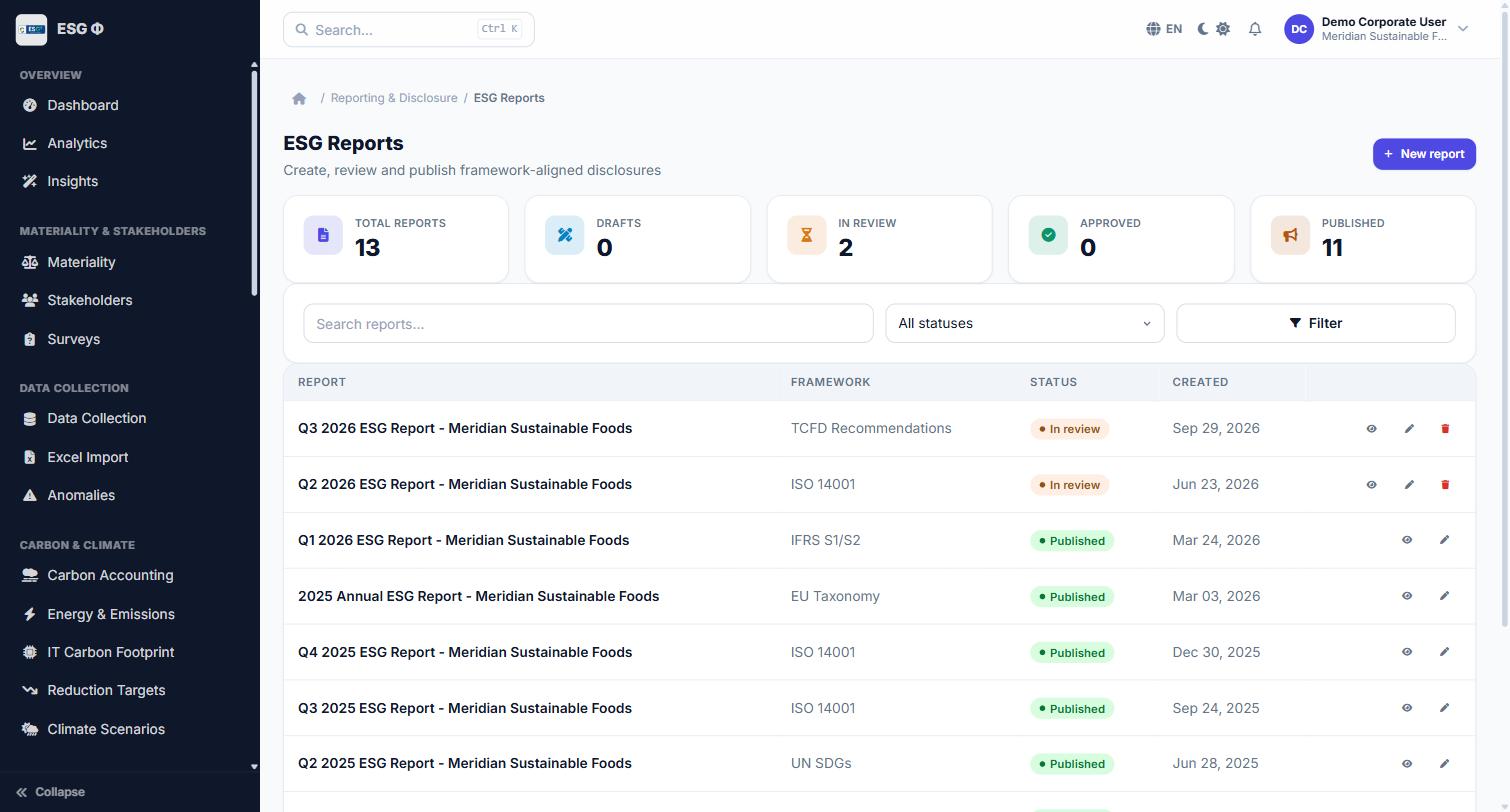This screenshot has width=1510, height=812.
Task: View the Q2 2026 ESG Report
Action: (x=1372, y=484)
